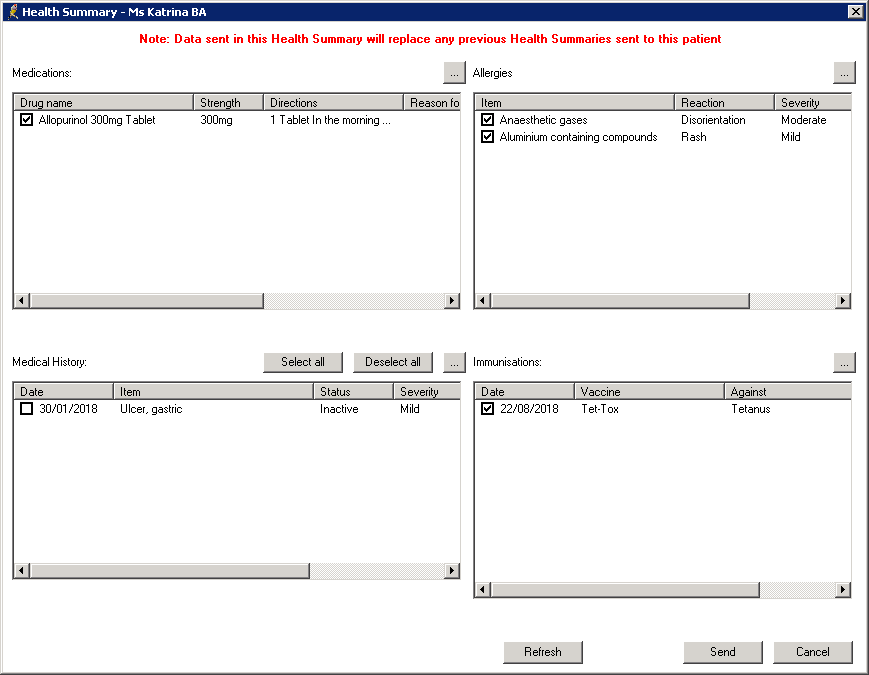Click the Disorientation reaction cell

click(x=713, y=120)
